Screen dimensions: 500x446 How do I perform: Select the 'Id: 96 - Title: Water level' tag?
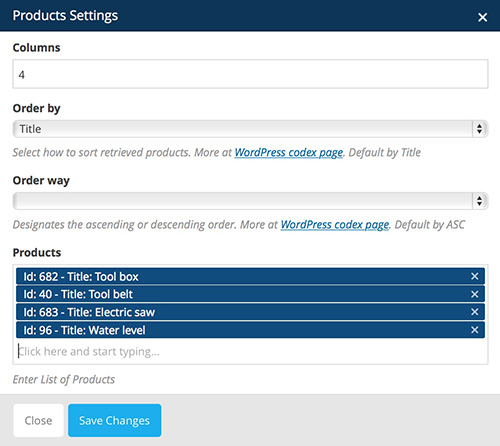coord(250,330)
